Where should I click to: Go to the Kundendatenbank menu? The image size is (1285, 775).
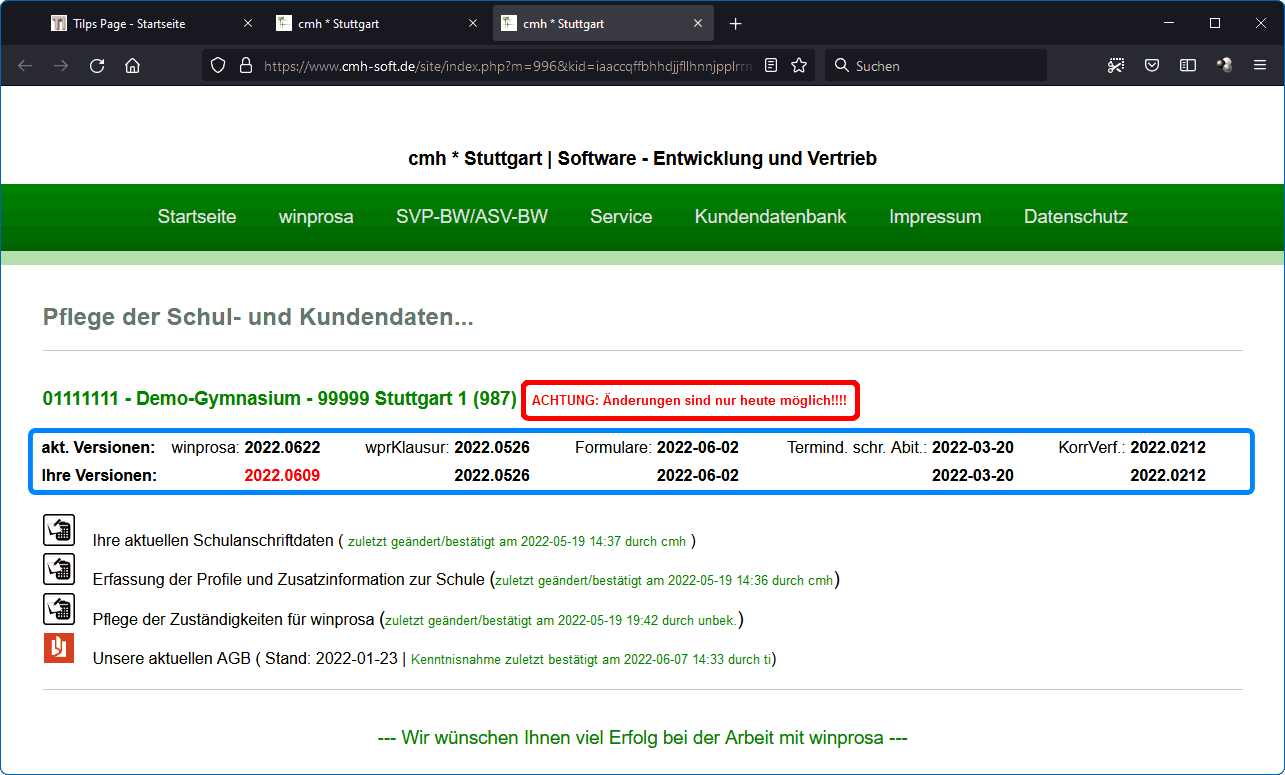(x=770, y=217)
